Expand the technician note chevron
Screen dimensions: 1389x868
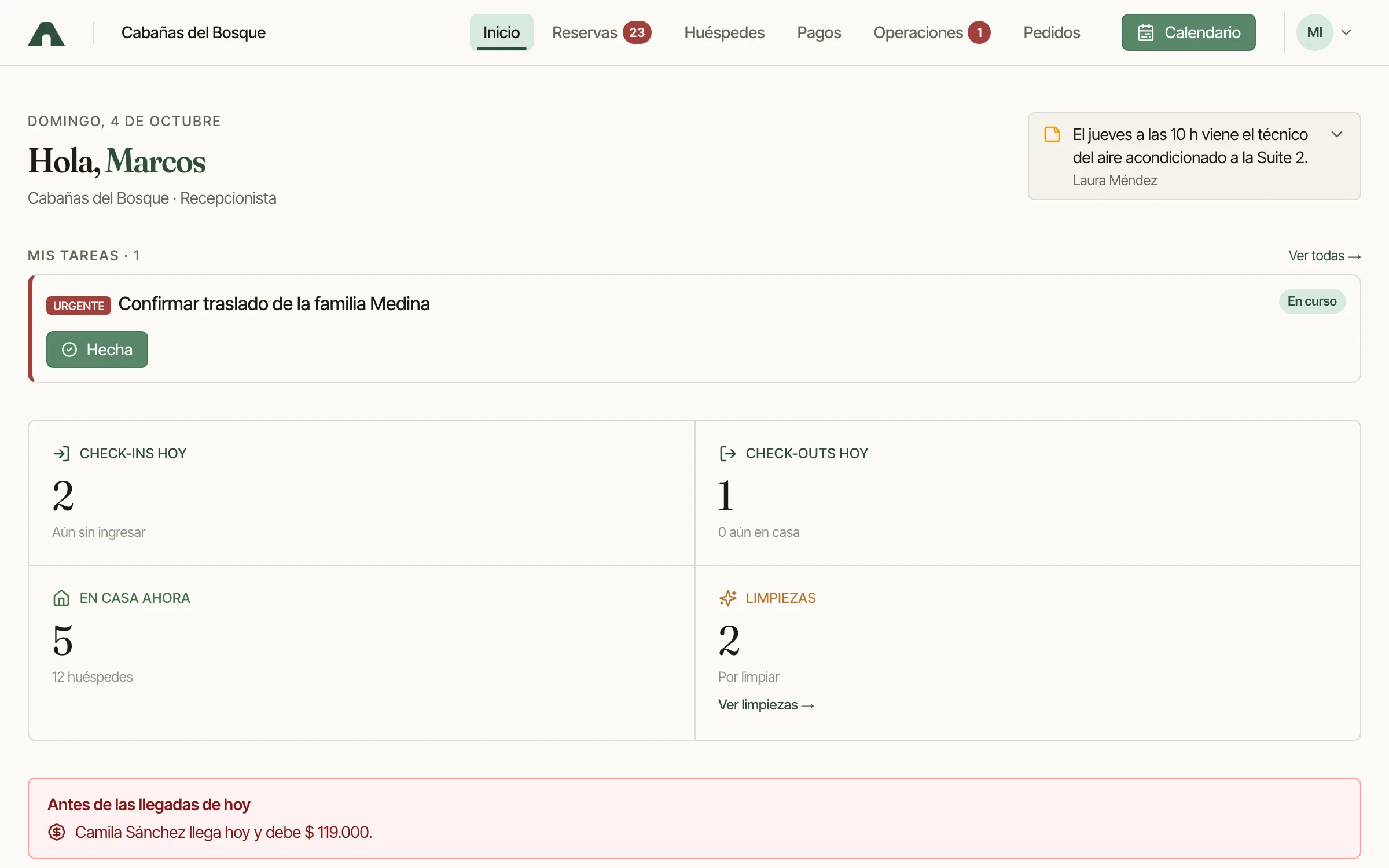coord(1337,134)
